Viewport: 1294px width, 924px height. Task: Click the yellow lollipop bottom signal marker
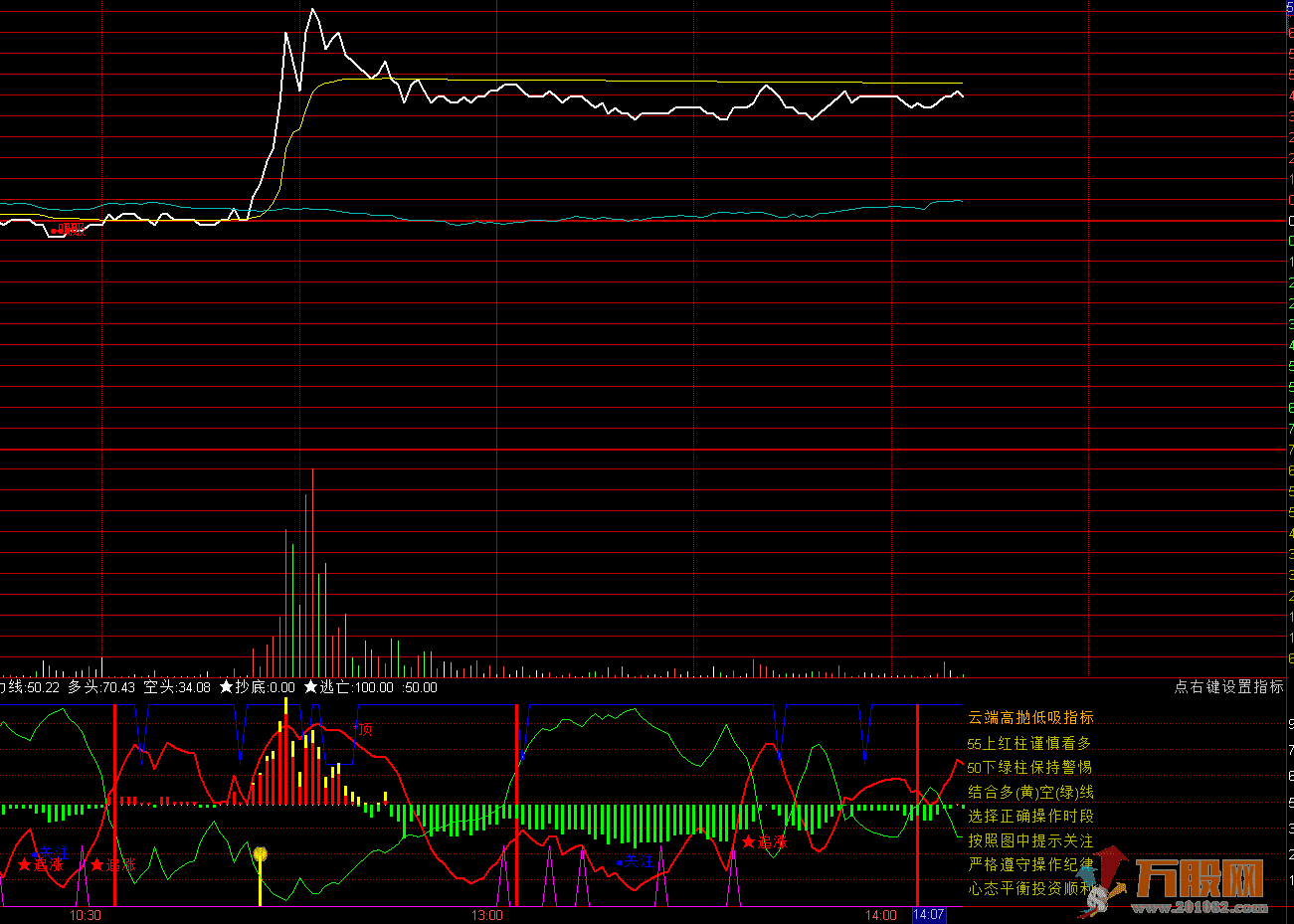261,854
